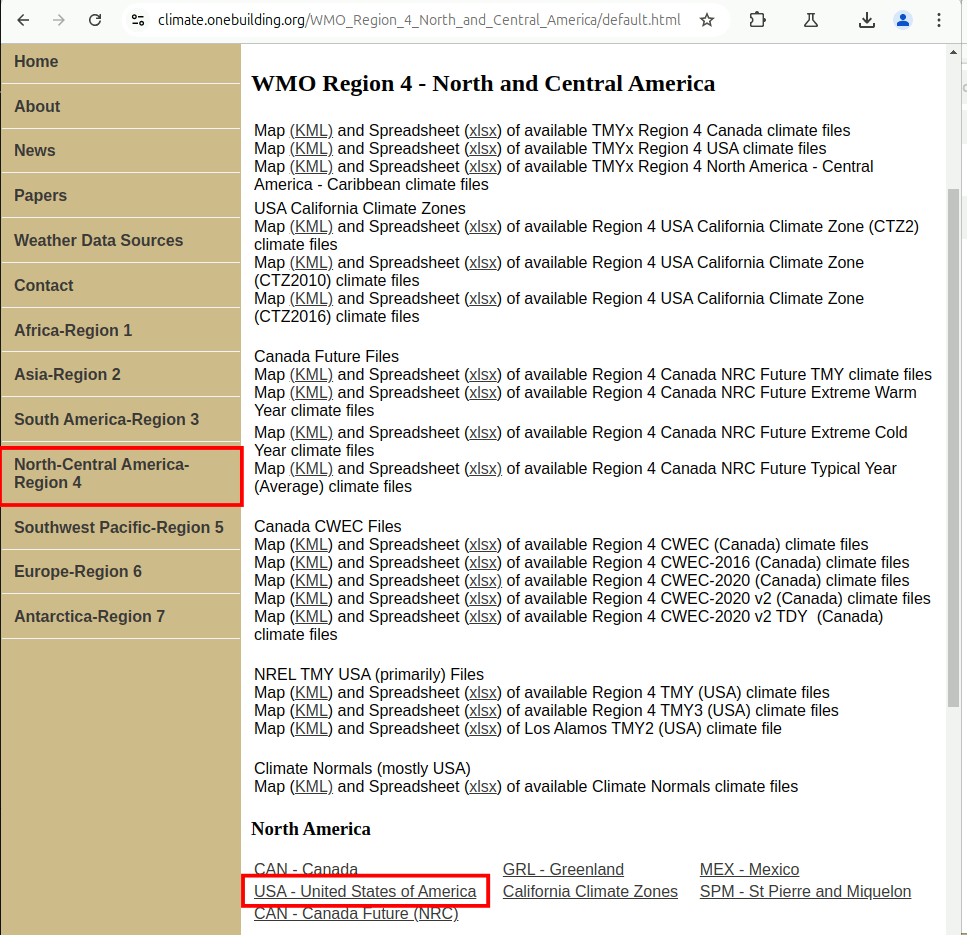
Task: Reload the current page
Action: coord(95,20)
